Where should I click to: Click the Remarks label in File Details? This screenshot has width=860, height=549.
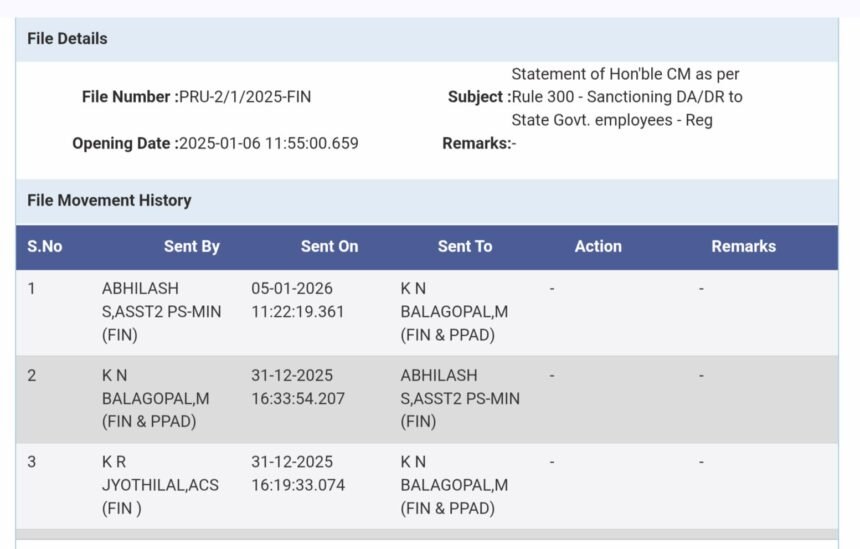coord(475,143)
